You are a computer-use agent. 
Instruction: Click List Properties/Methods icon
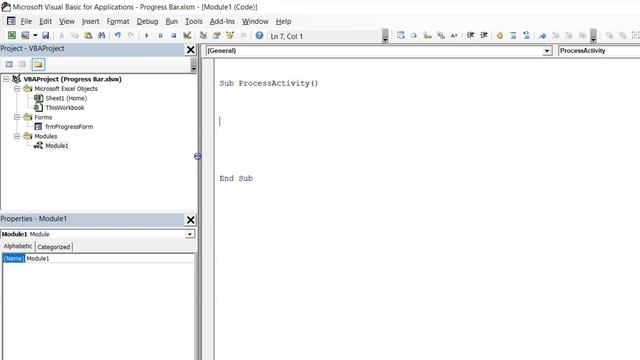[x=400, y=36]
